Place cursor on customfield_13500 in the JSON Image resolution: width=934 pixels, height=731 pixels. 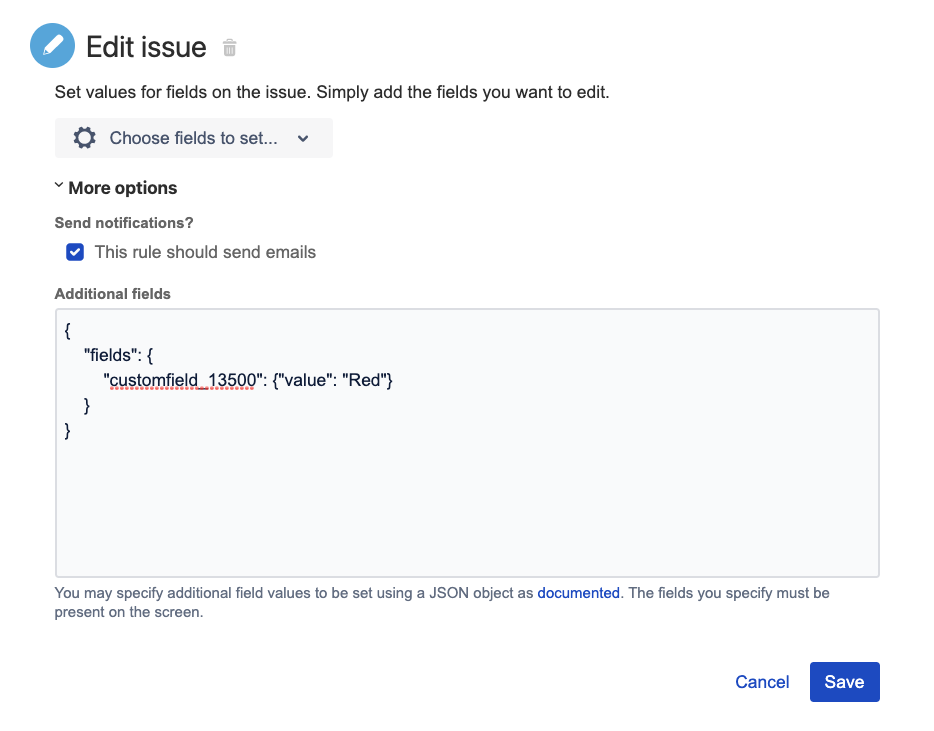(x=180, y=380)
